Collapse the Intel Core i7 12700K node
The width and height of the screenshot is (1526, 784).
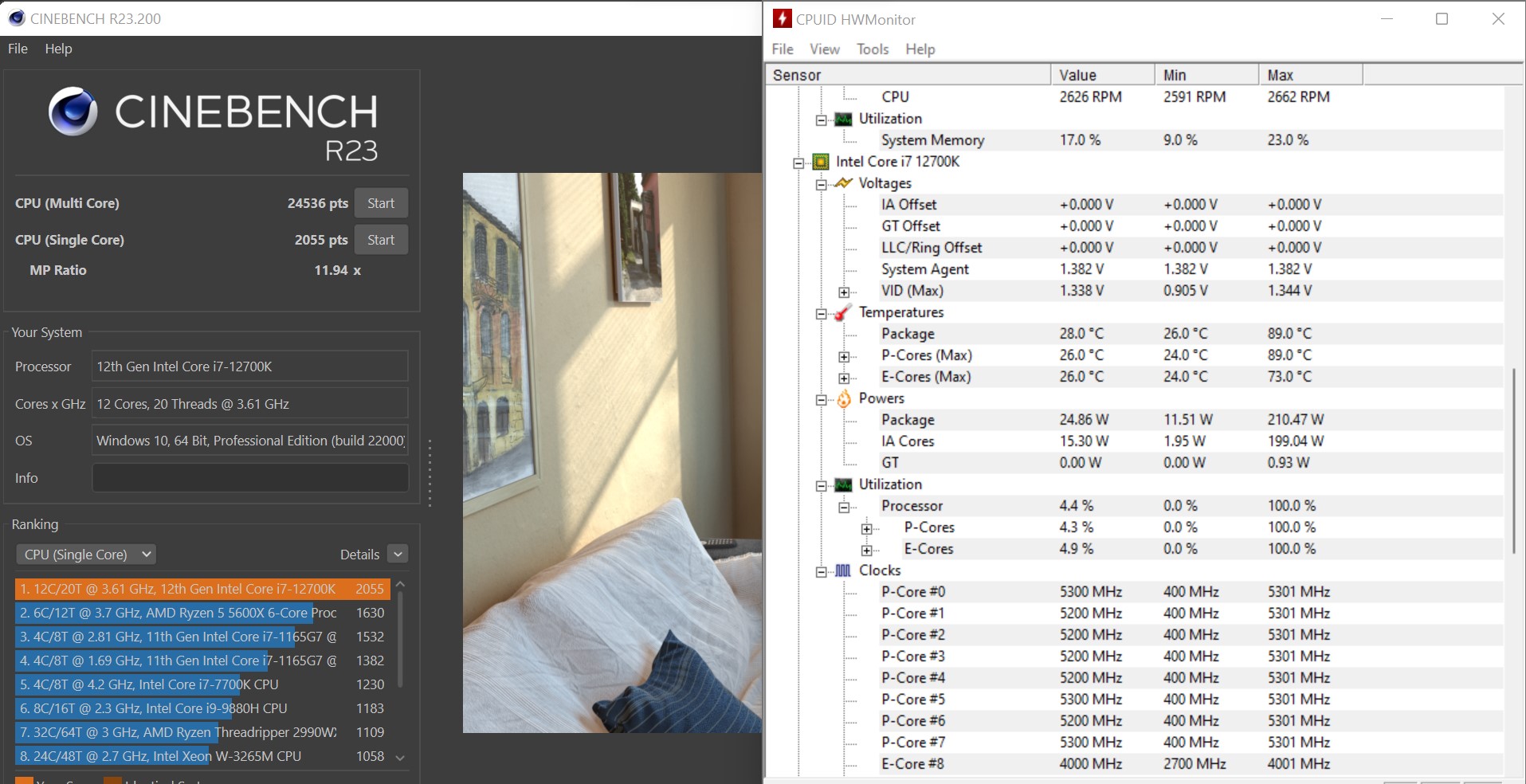tap(798, 163)
